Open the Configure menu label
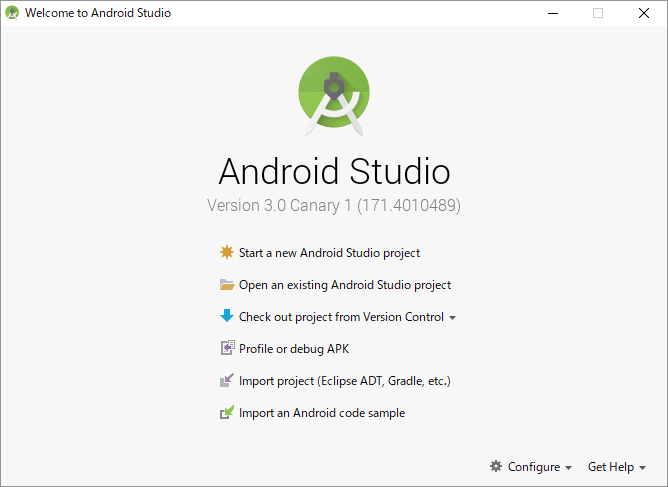668x487 pixels. pyautogui.click(x=533, y=467)
